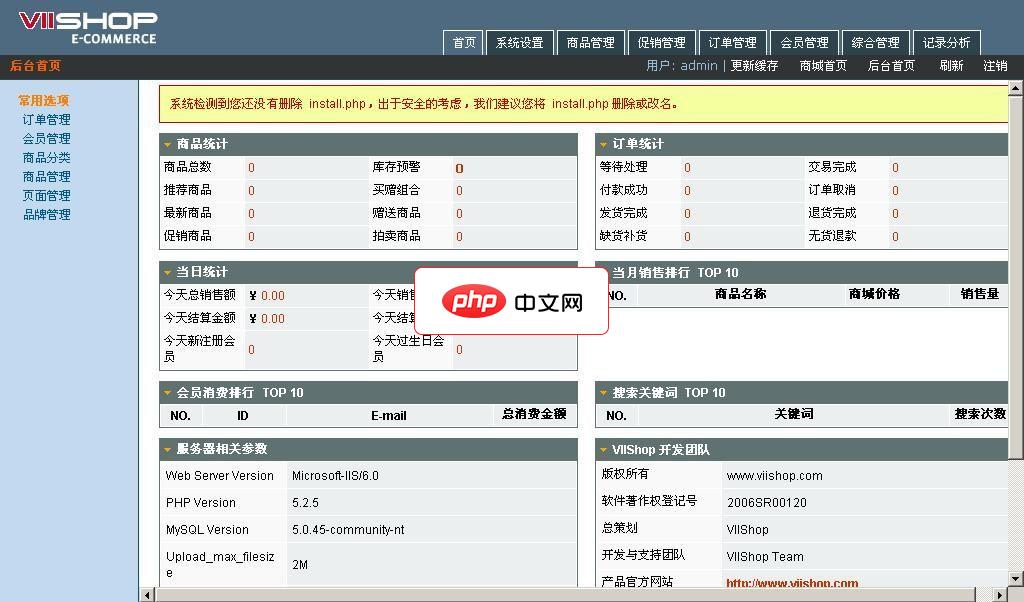
Task: Select 商品分类 in the left sidebar
Action: click(45, 157)
